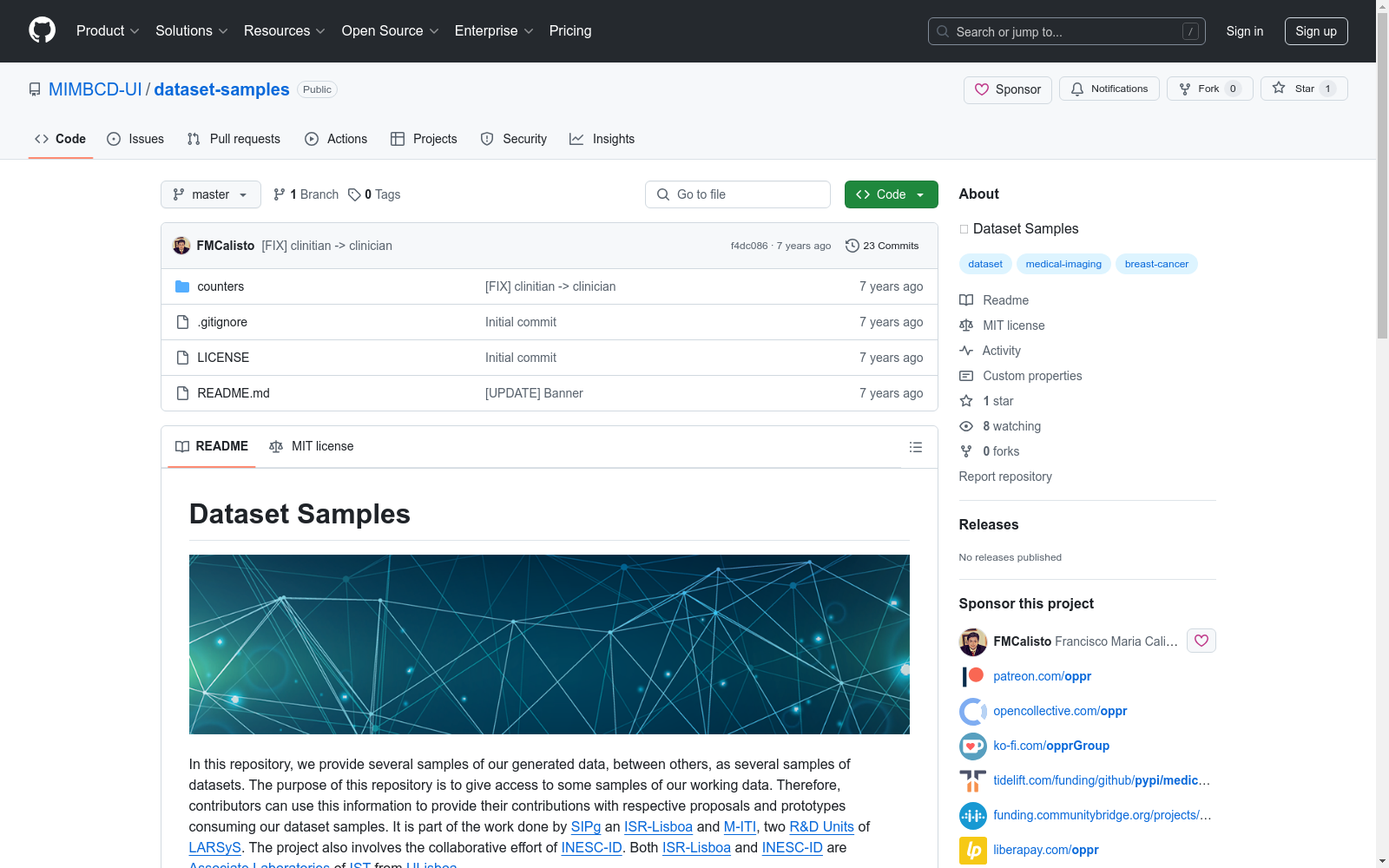The width and height of the screenshot is (1389, 868).
Task: Open the Actions tab
Action: 336,139
